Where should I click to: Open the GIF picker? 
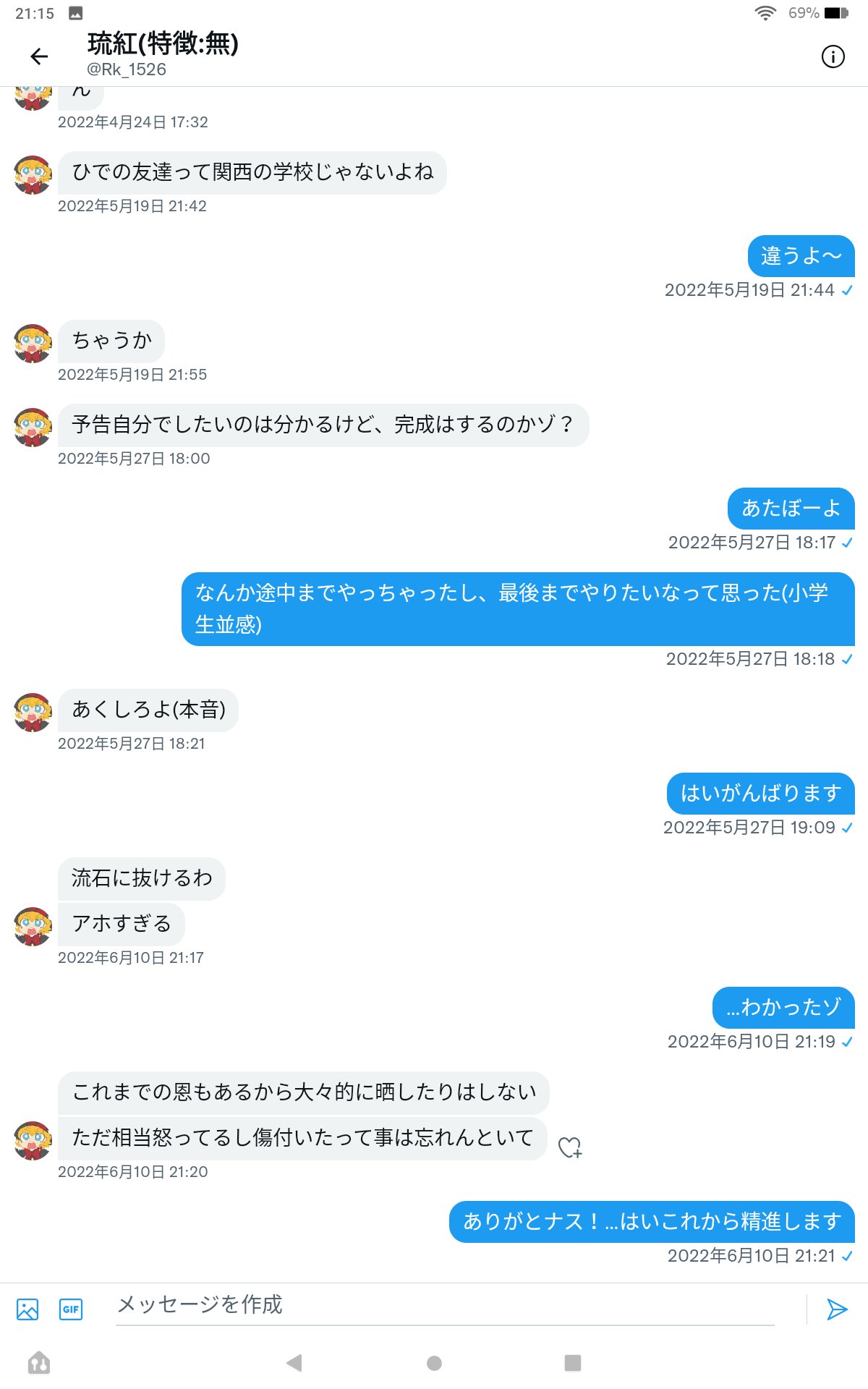[71, 1309]
